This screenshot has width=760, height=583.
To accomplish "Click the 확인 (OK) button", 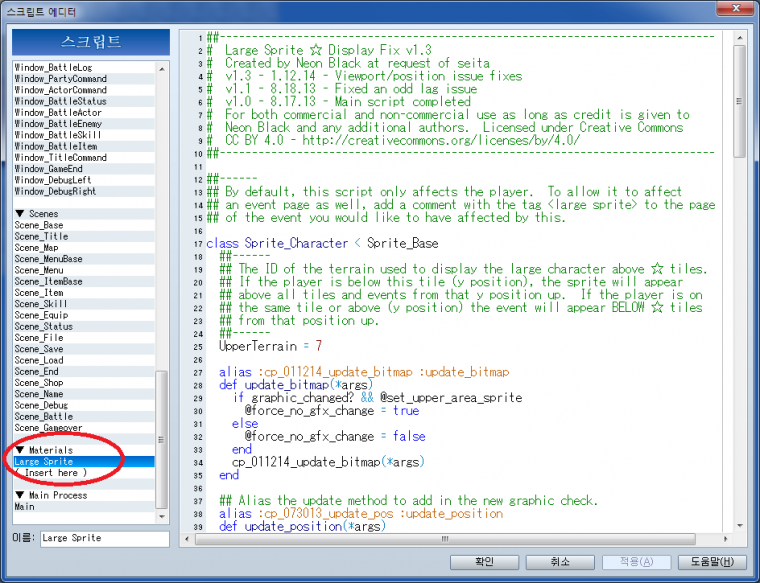I will 484,562.
